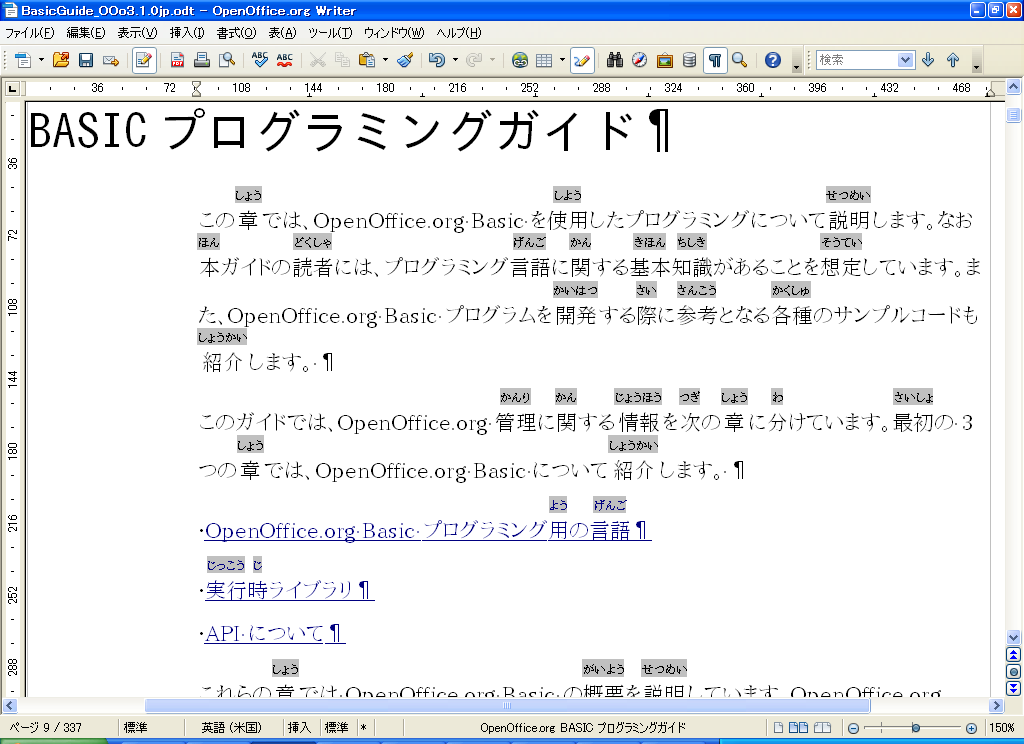Adjust the zoom slider in status bar

click(x=915, y=728)
